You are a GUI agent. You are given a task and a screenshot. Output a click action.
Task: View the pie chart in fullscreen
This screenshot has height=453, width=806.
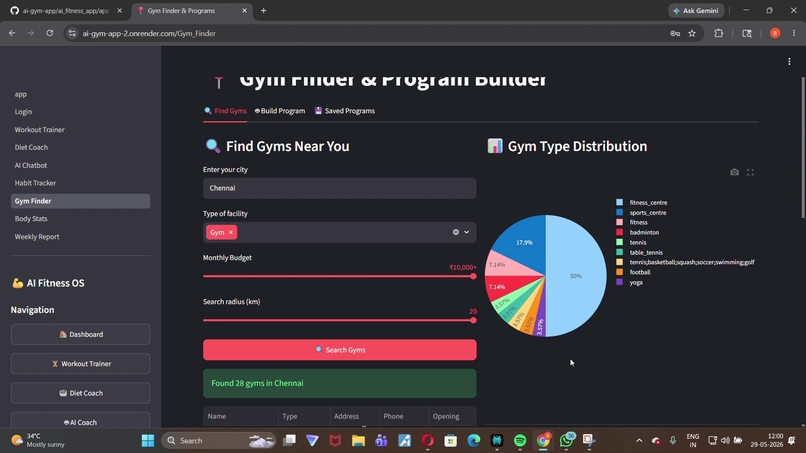point(750,172)
